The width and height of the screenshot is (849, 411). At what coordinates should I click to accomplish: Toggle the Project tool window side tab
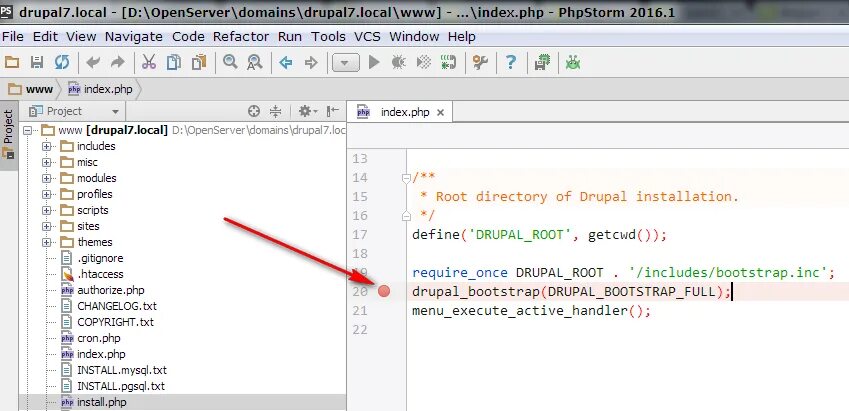pyautogui.click(x=8, y=135)
